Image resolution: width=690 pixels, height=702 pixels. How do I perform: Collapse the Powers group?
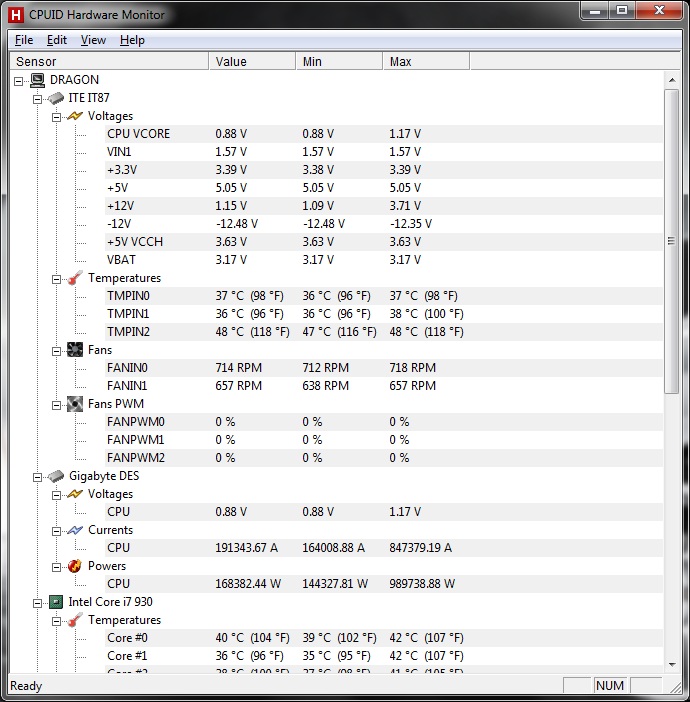tap(56, 567)
